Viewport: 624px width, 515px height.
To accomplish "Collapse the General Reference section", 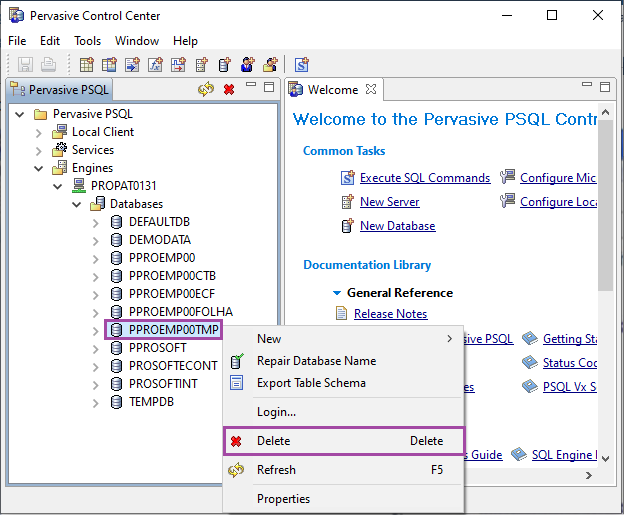I will [337, 293].
